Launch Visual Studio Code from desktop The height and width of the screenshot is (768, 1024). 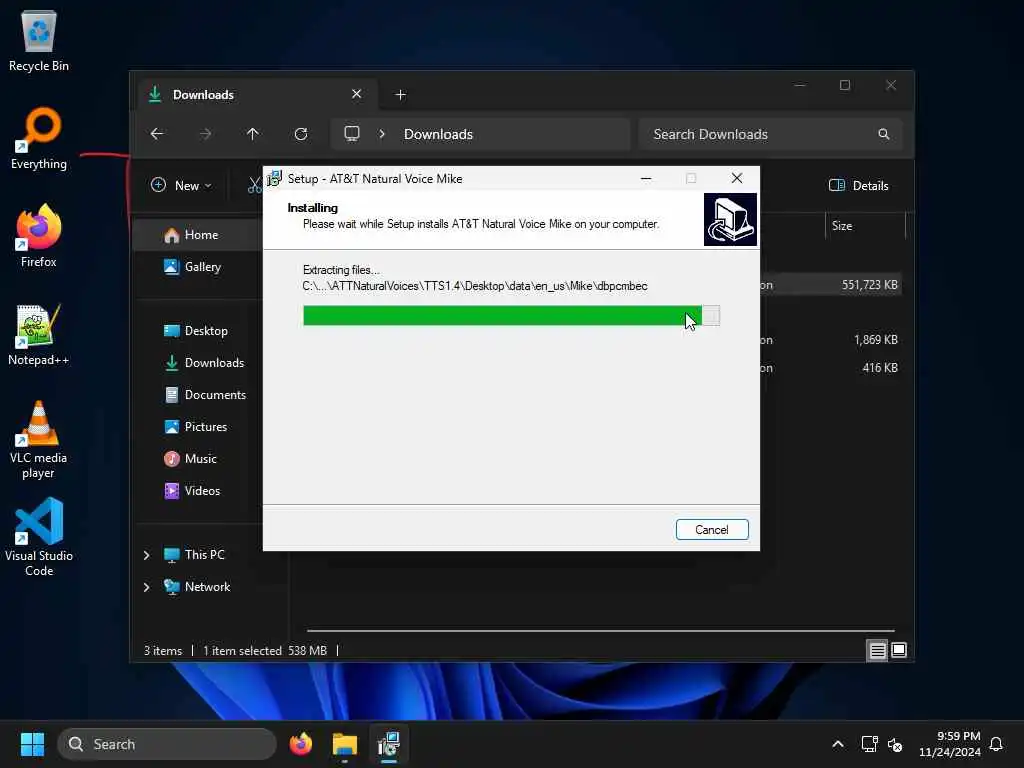39,537
